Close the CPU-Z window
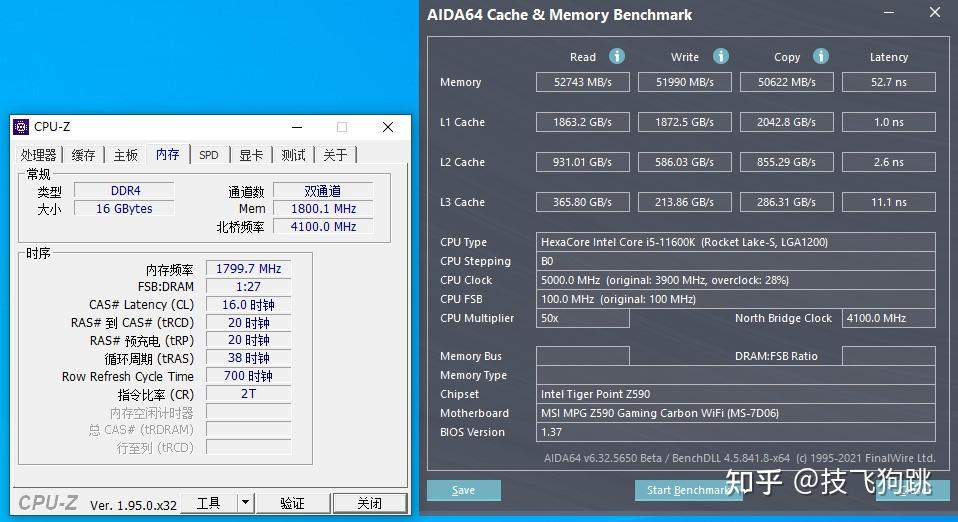Screen dimensions: 958x522 pyautogui.click(x=388, y=127)
